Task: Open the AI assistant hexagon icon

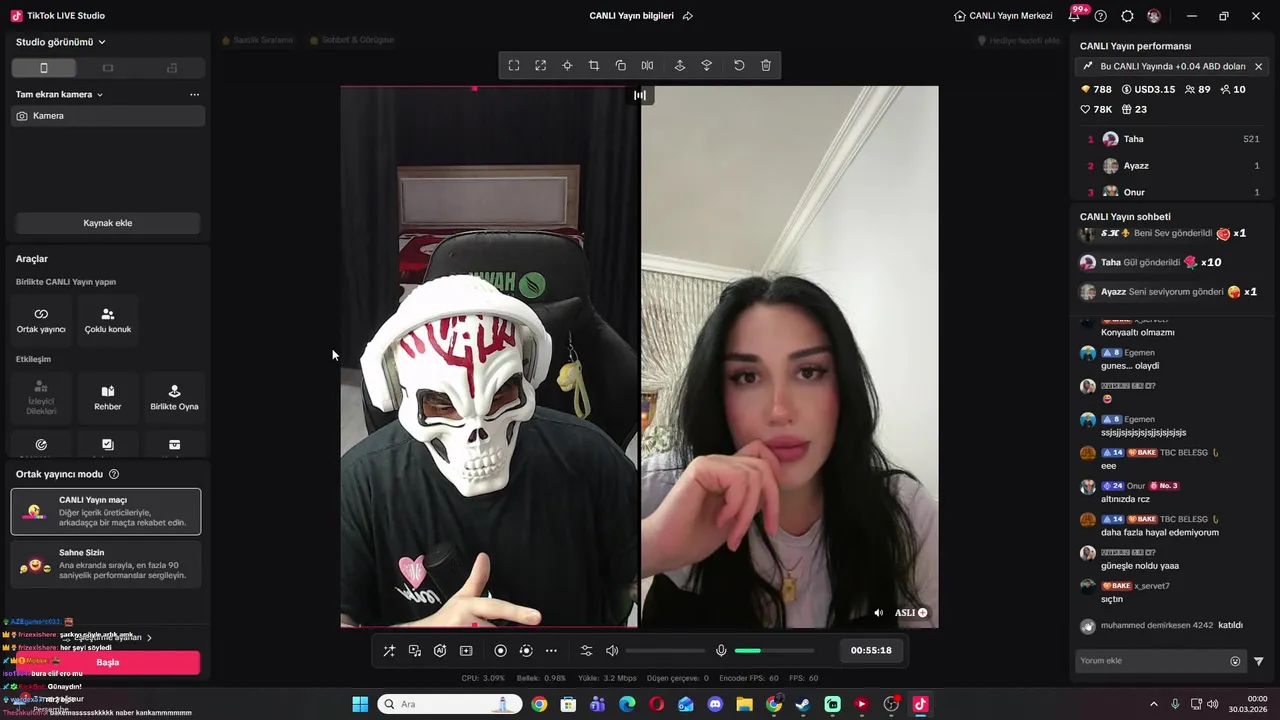Action: [x=440, y=650]
